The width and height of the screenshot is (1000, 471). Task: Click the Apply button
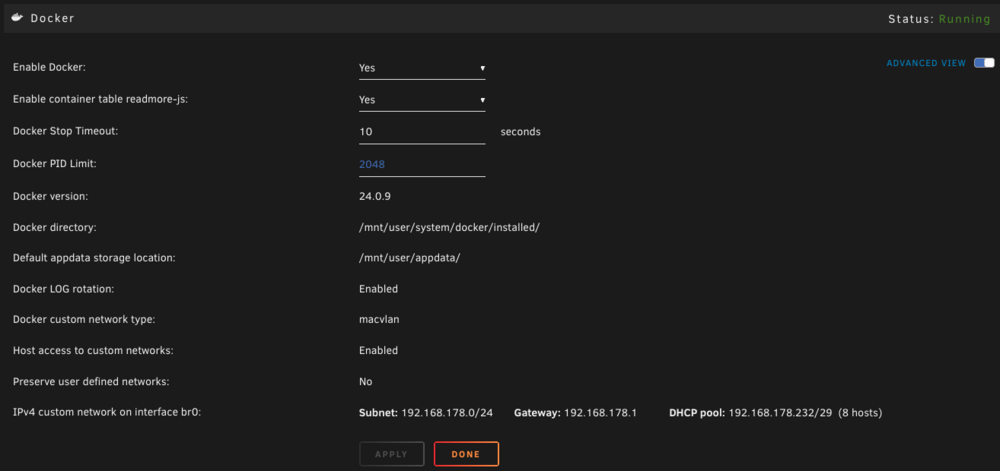[392, 454]
